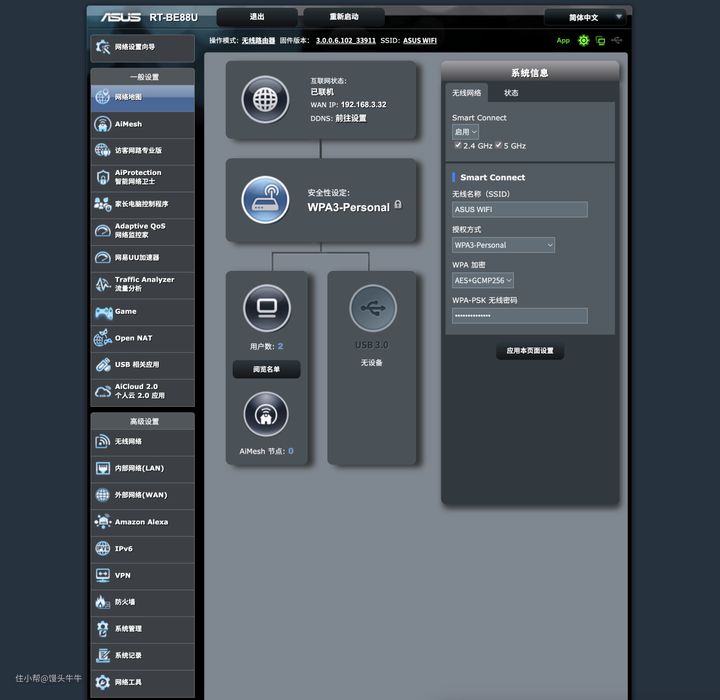Open the Smart Connect enable dropdown

pos(465,131)
